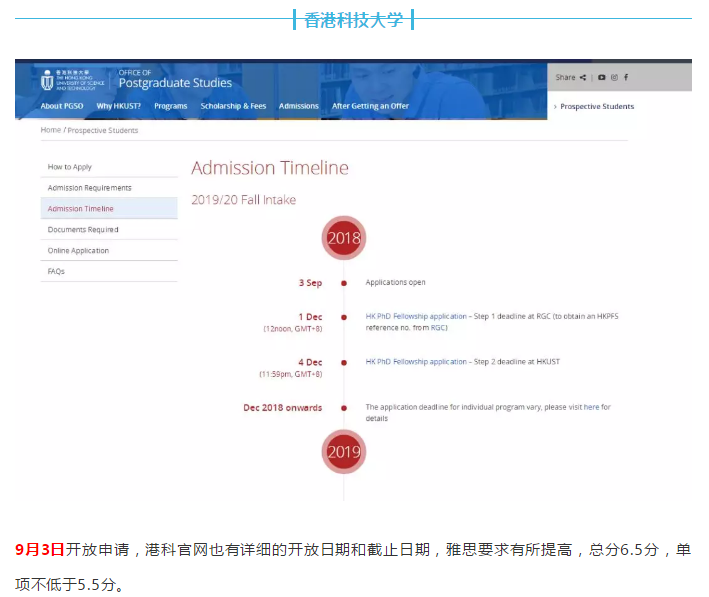Click the 4 Dec timeline dot
Image resolution: width=709 pixels, height=597 pixels.
pyautogui.click(x=344, y=363)
